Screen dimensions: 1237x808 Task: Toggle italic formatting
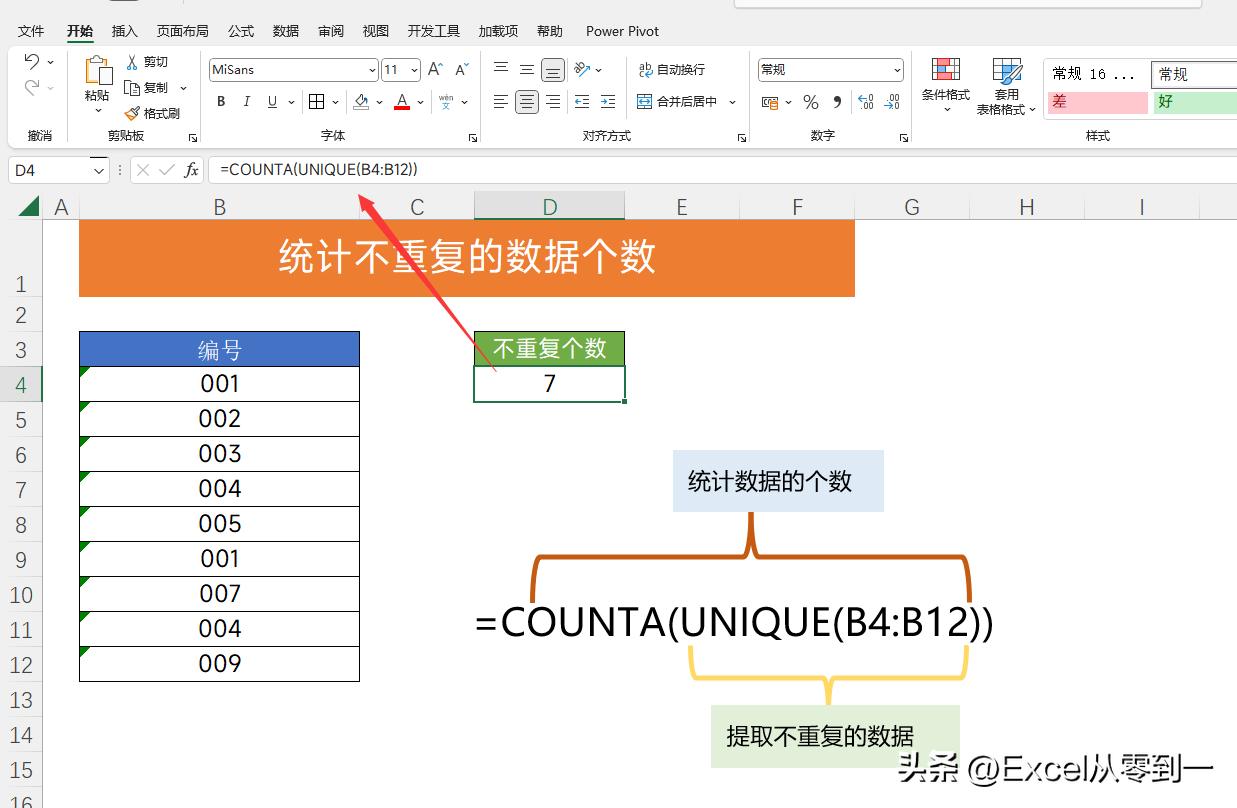coord(246,102)
